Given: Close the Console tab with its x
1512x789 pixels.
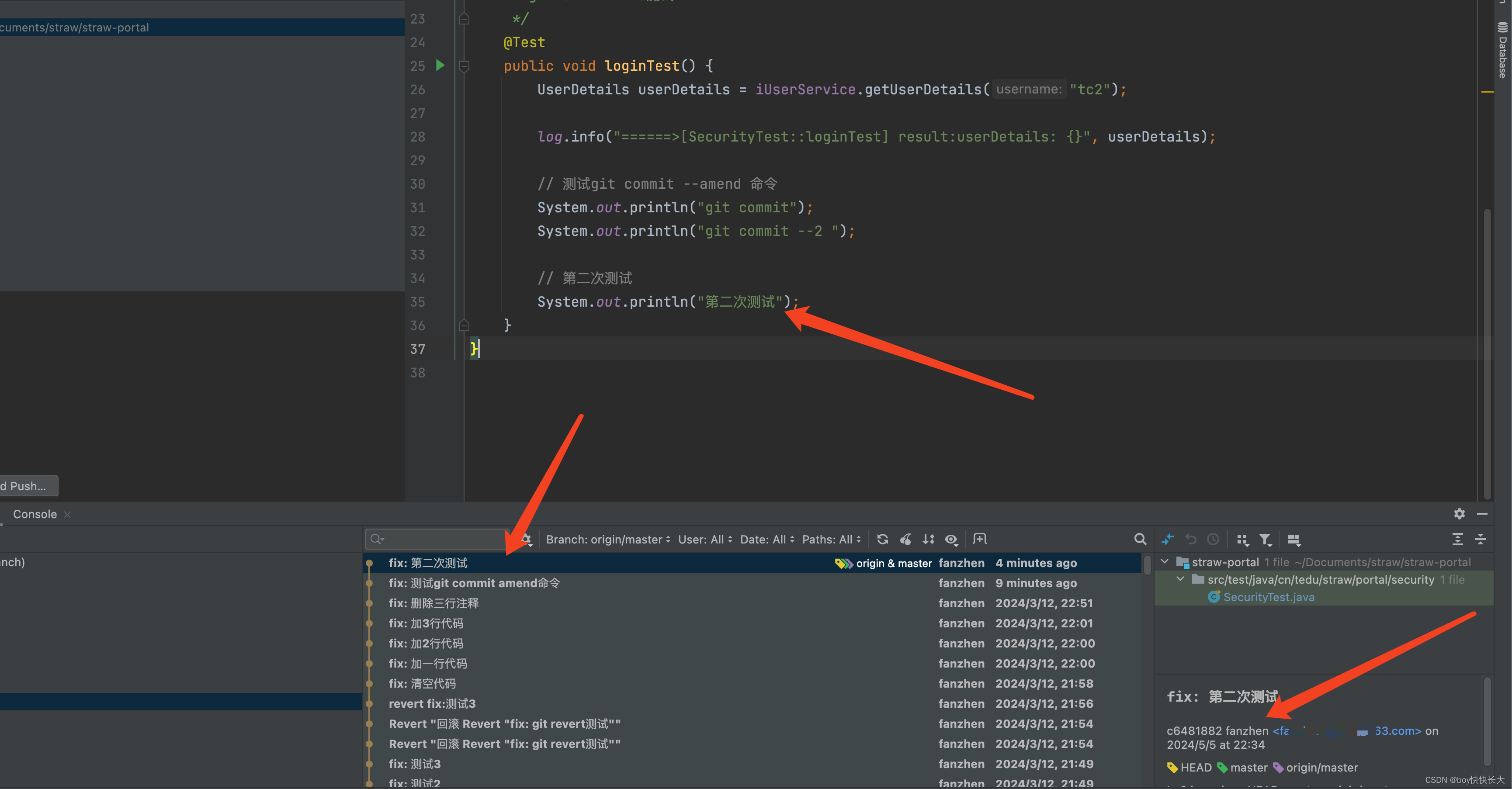Looking at the screenshot, I should 67,515.
